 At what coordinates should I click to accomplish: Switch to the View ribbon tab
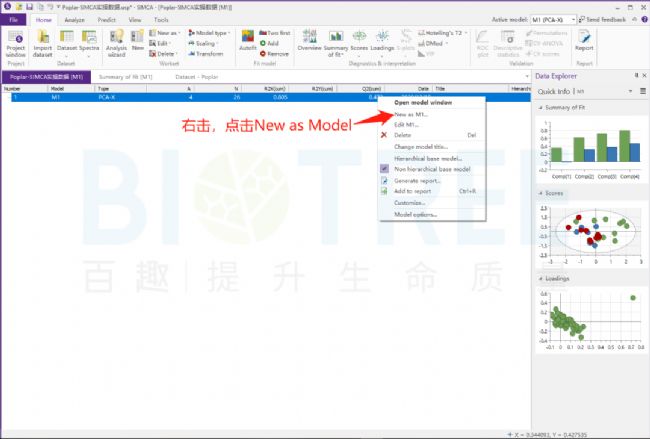click(x=135, y=19)
